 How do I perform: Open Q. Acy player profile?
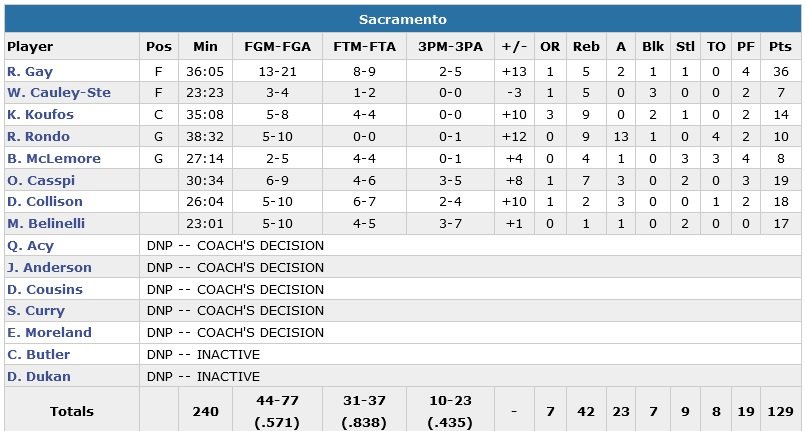(x=30, y=246)
